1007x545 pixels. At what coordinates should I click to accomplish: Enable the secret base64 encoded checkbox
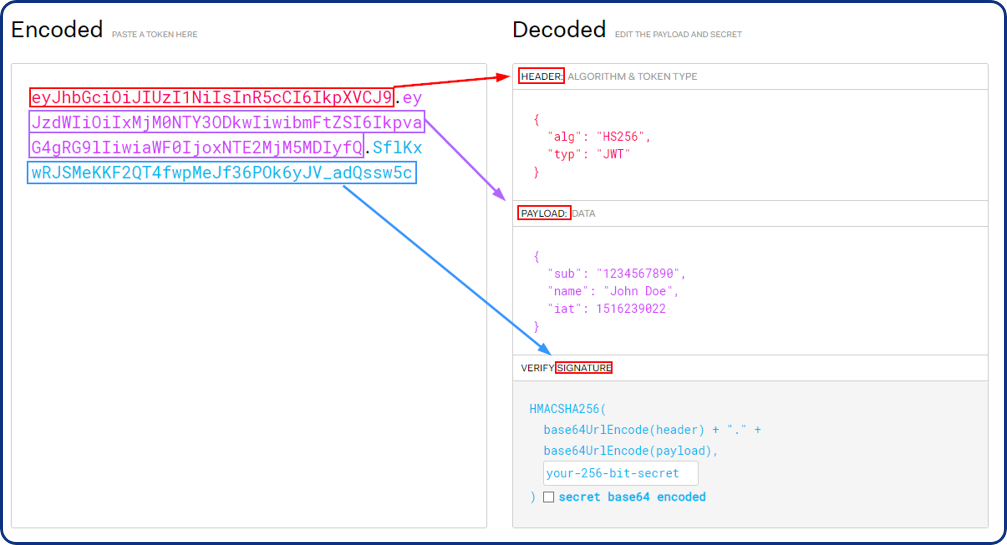548,497
